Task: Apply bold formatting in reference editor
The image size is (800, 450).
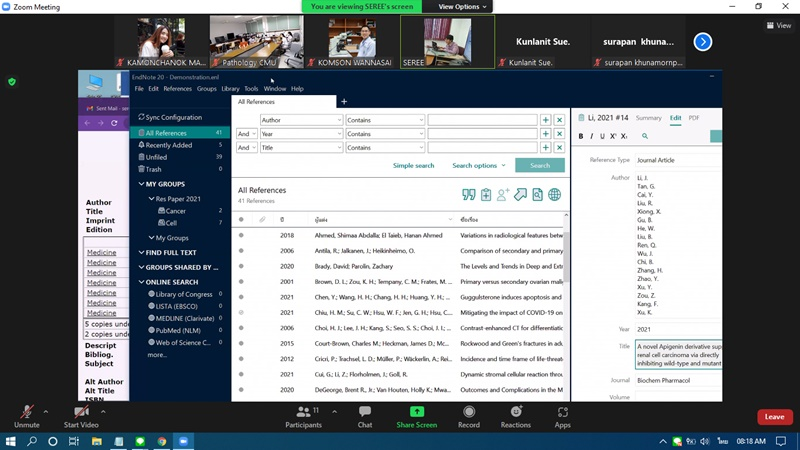Action: 591,136
